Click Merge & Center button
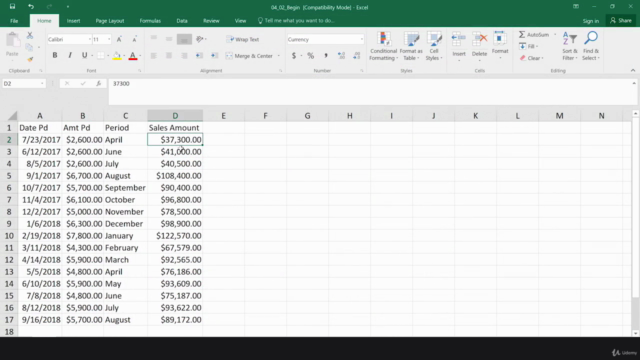The image size is (640, 360). point(249,56)
